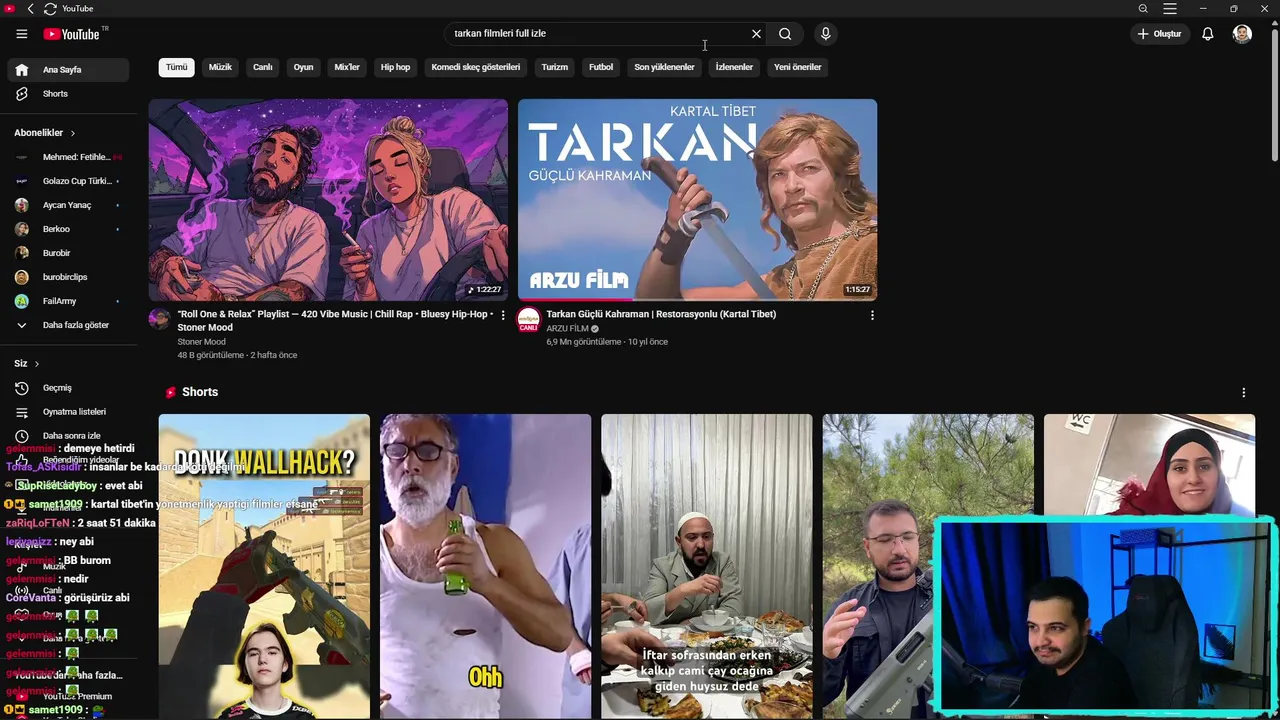Image resolution: width=1280 pixels, height=720 pixels.
Task: Open options menu for Tarkan video
Action: click(872, 315)
